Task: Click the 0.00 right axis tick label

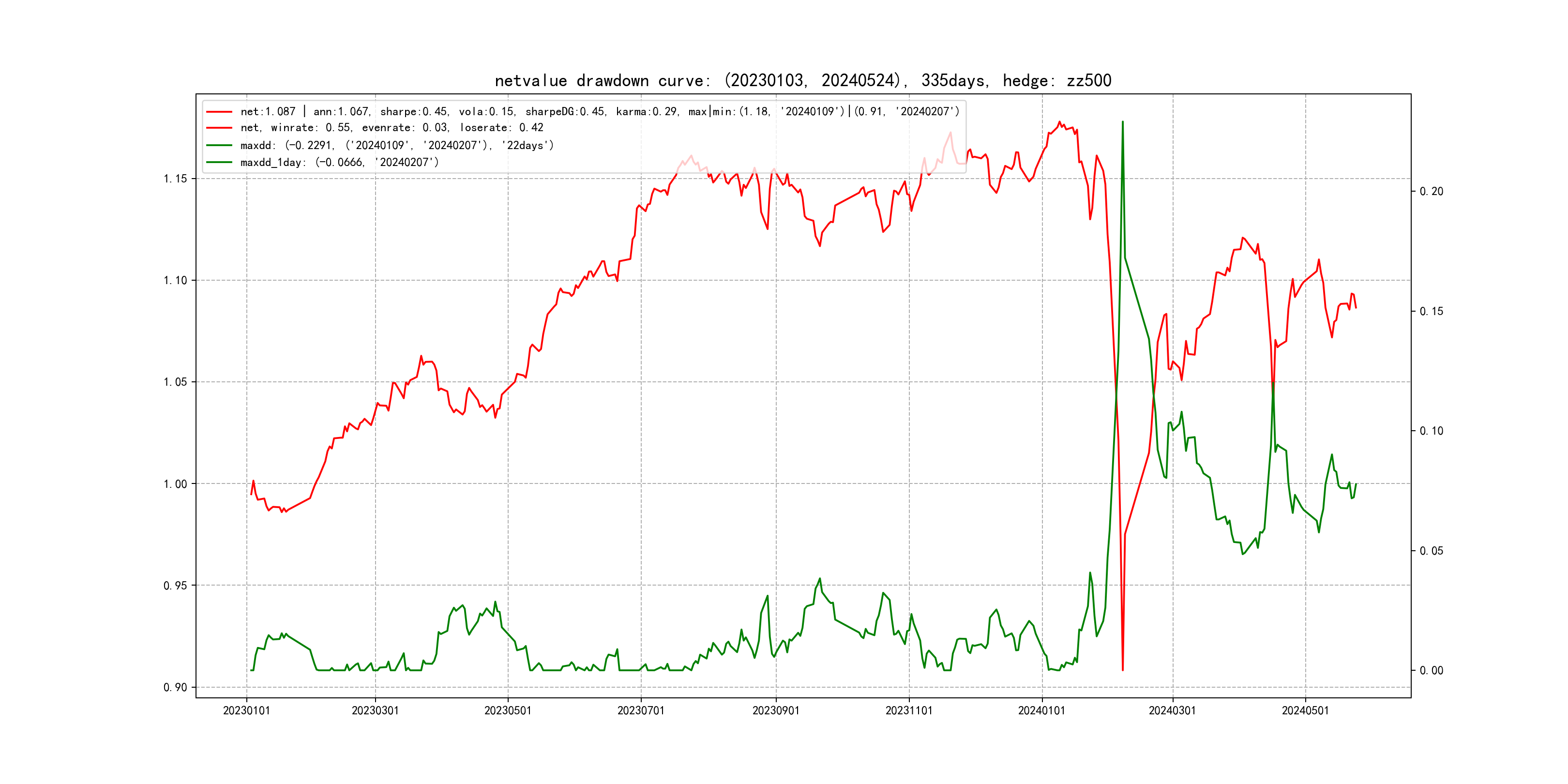Action: [1431, 671]
